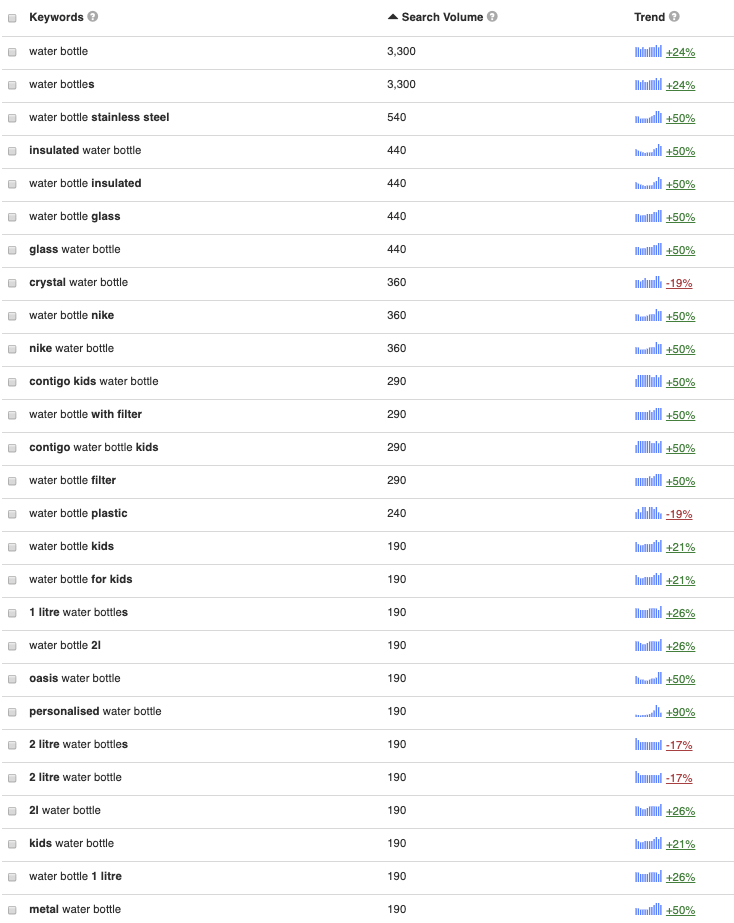Sort table by Trend column header
This screenshot has width=734, height=923.
coord(649,17)
